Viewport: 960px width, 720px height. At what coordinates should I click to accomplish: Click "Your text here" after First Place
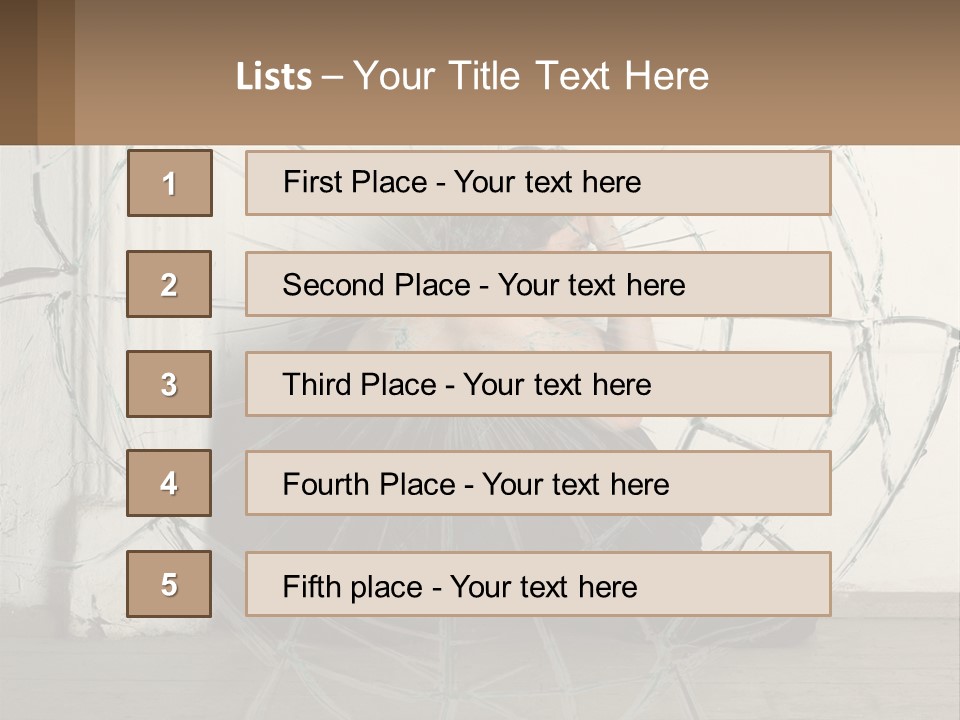pos(547,182)
